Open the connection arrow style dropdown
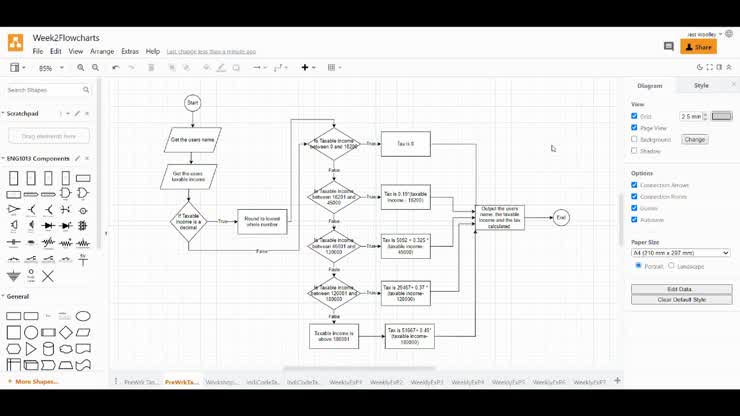740x416 pixels. (260, 68)
